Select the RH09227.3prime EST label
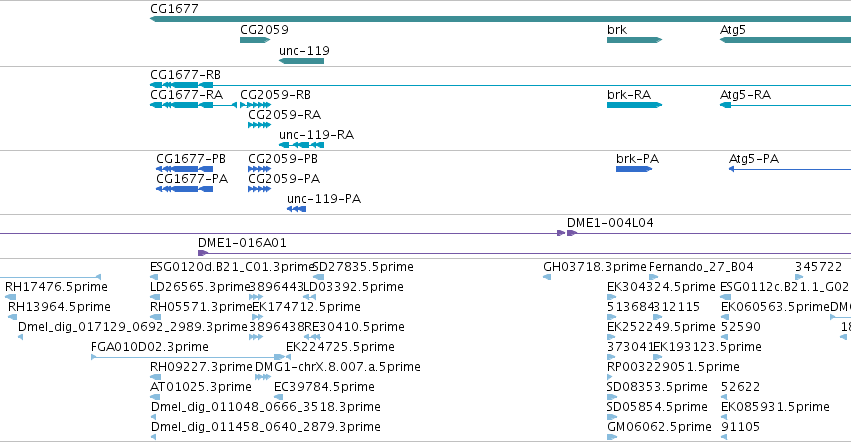 pyautogui.click(x=201, y=367)
